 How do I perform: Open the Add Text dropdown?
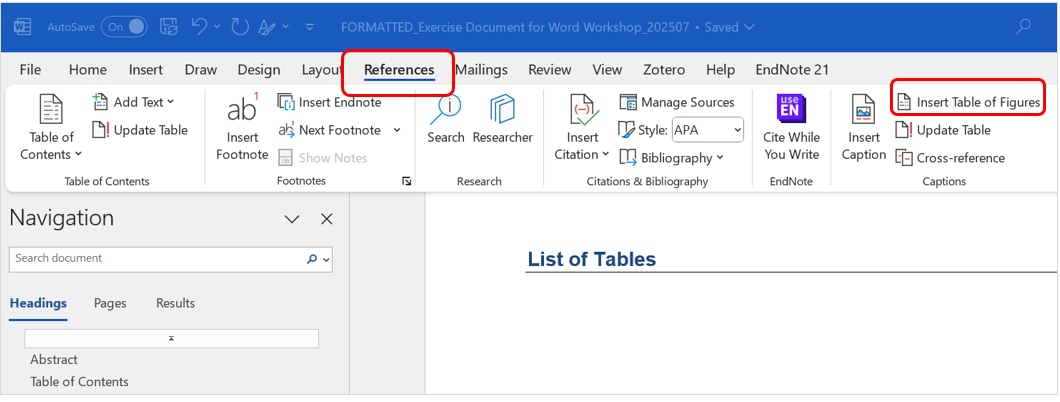tap(133, 102)
